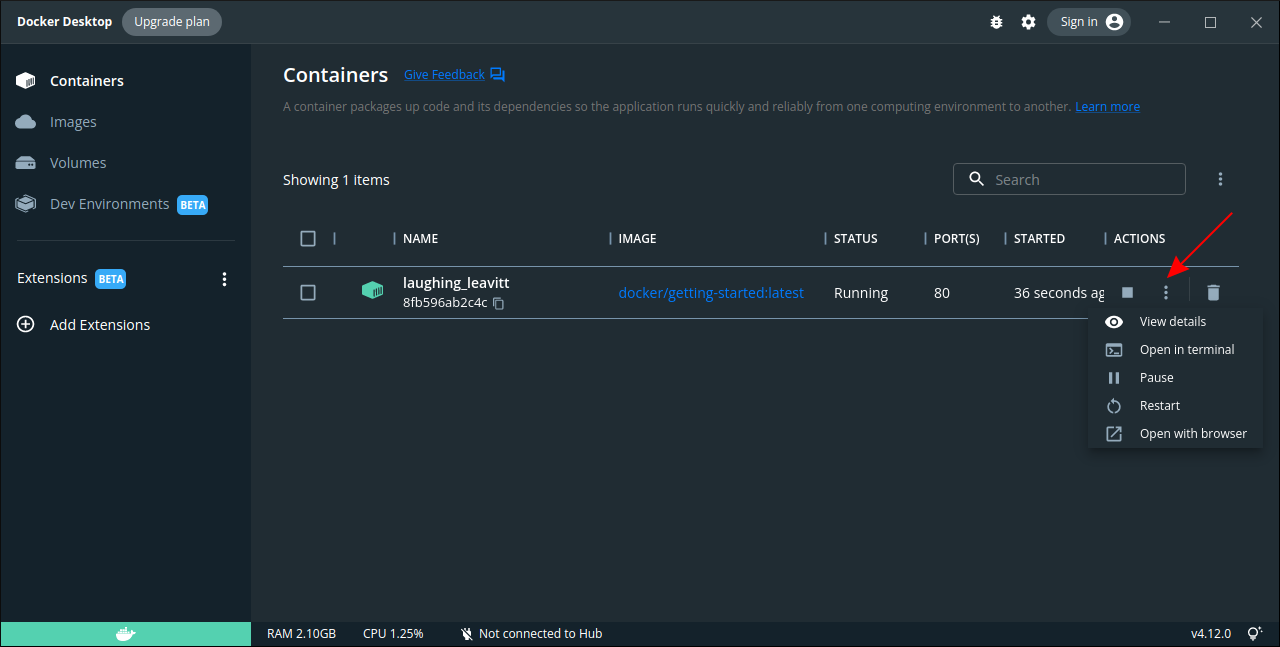Click the bug report icon in the title bar
This screenshot has height=647, width=1280.
[x=996, y=21]
